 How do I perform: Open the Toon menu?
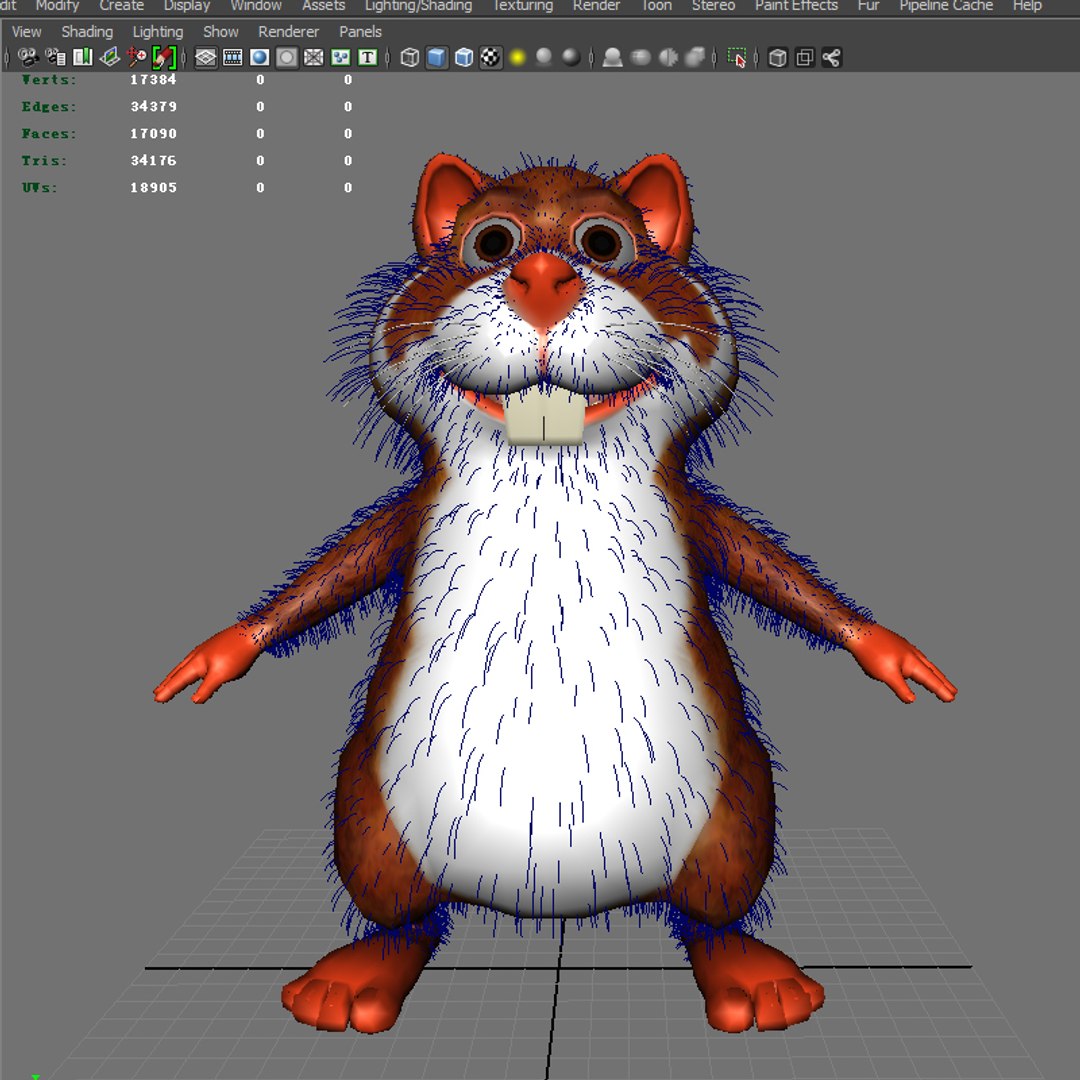pyautogui.click(x=656, y=6)
